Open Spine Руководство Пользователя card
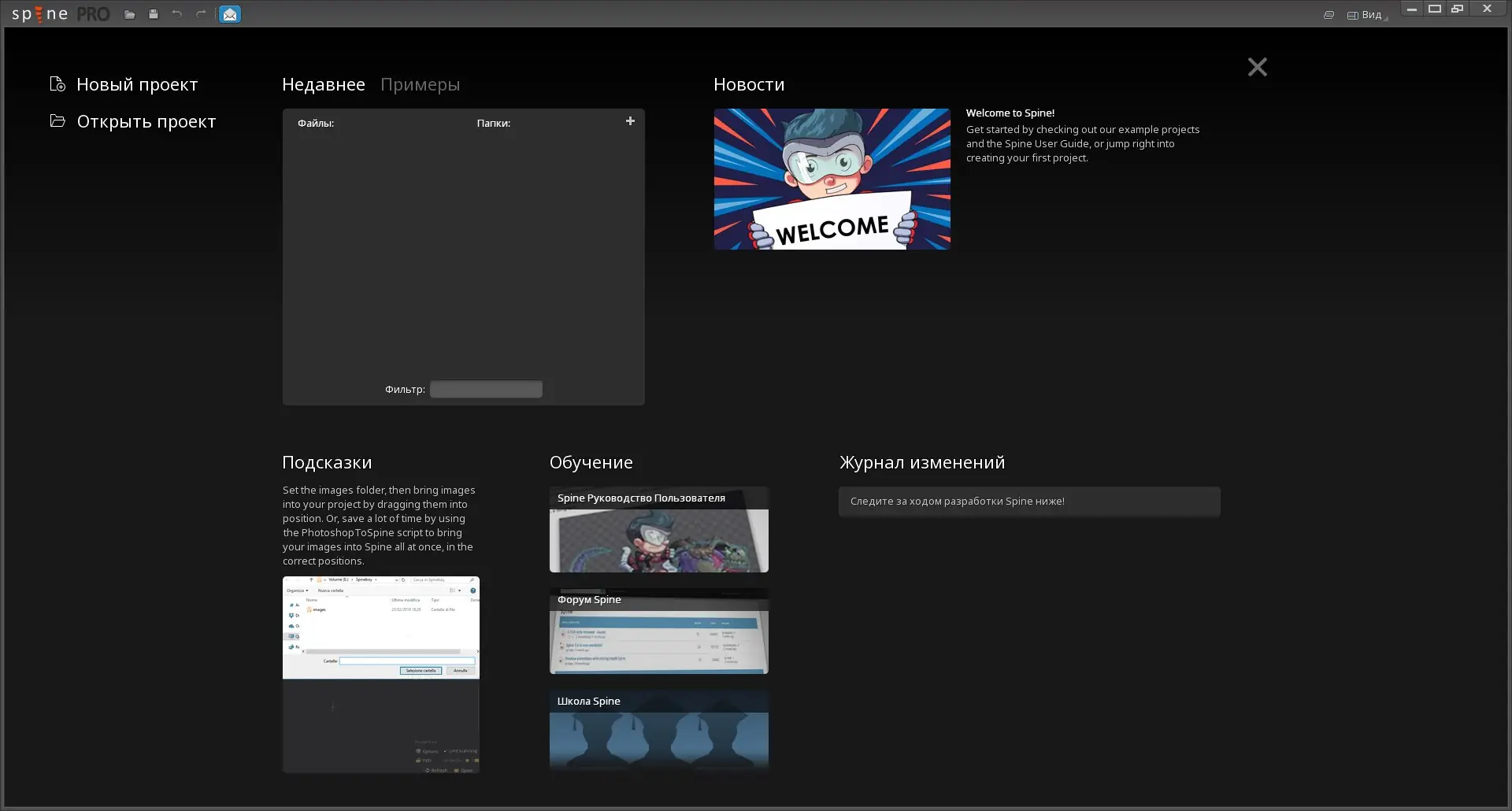1512x811 pixels. [659, 529]
